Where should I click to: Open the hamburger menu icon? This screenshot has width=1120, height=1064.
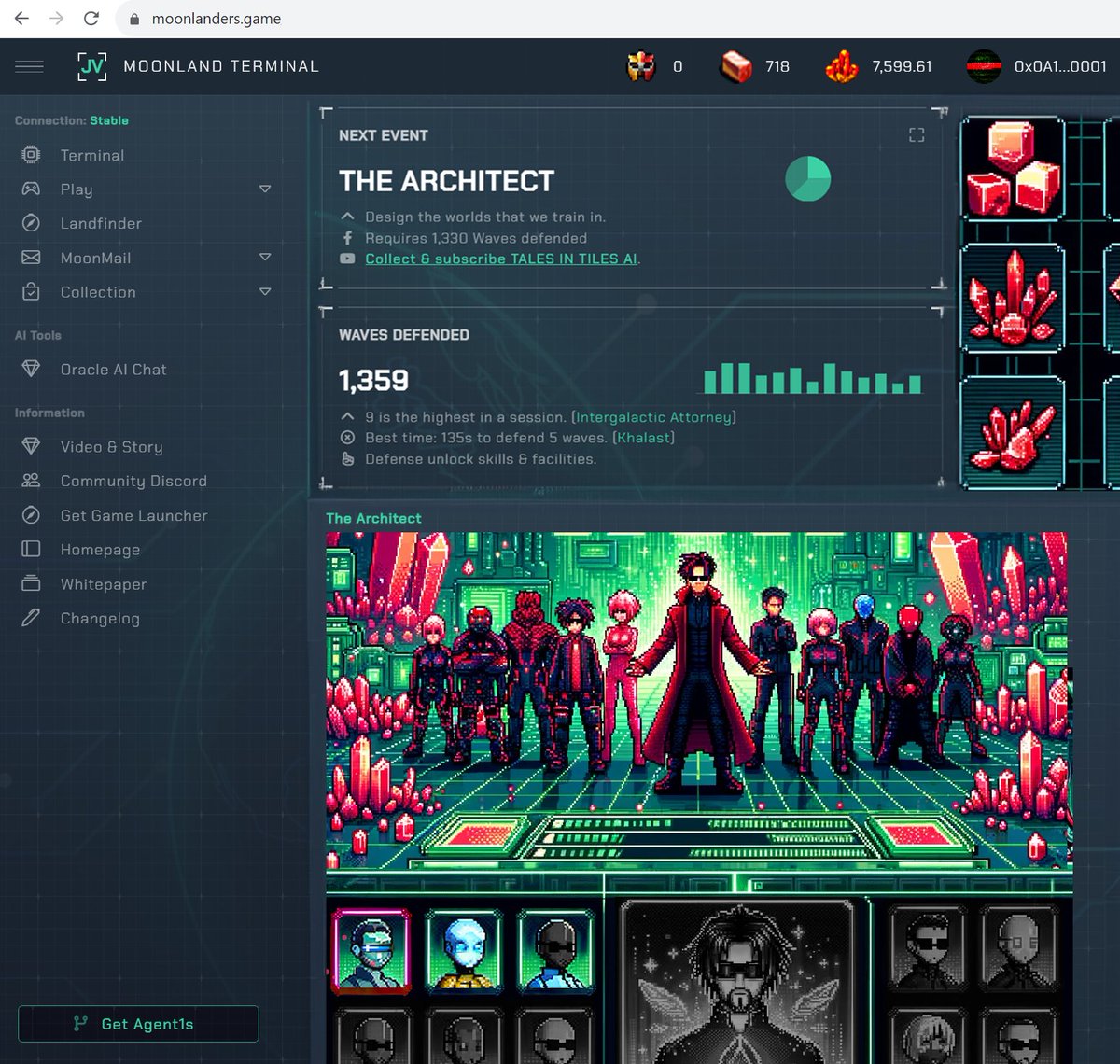[29, 66]
